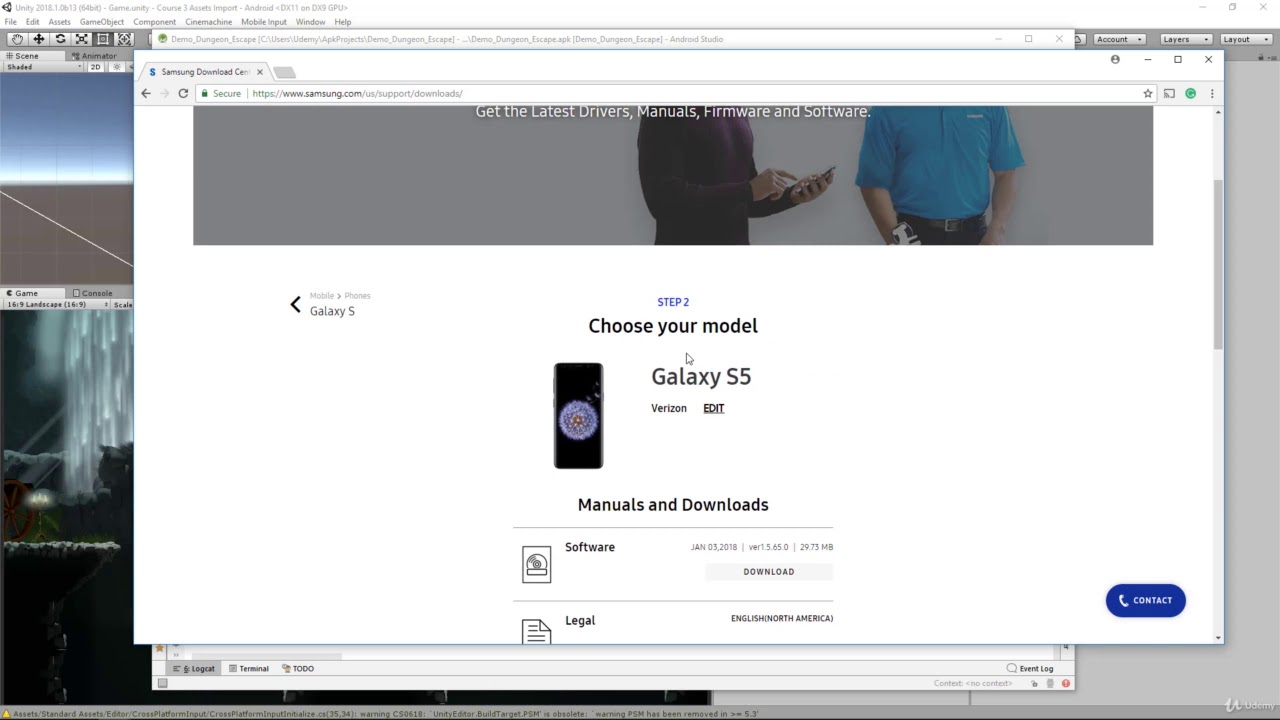
Task: Bookmark page with the star icon
Action: point(1148,93)
